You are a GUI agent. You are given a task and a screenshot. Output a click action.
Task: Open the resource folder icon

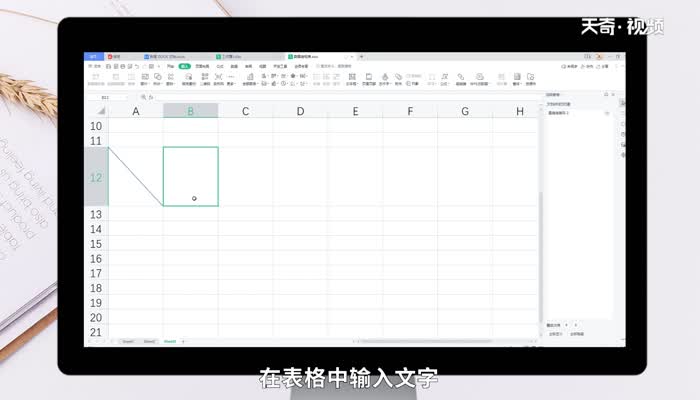tap(530, 79)
